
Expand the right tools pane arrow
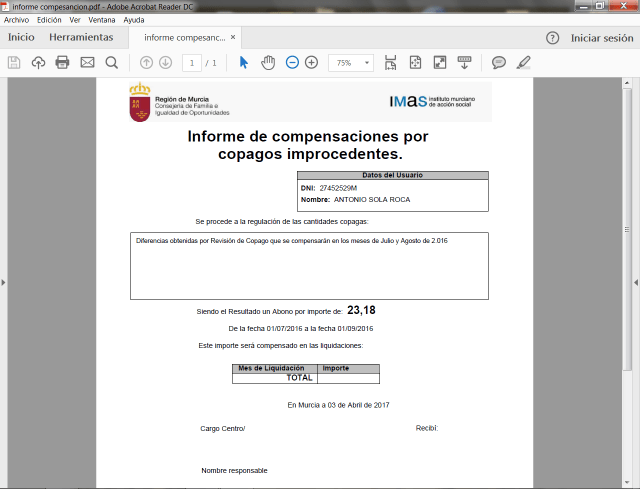point(636,282)
